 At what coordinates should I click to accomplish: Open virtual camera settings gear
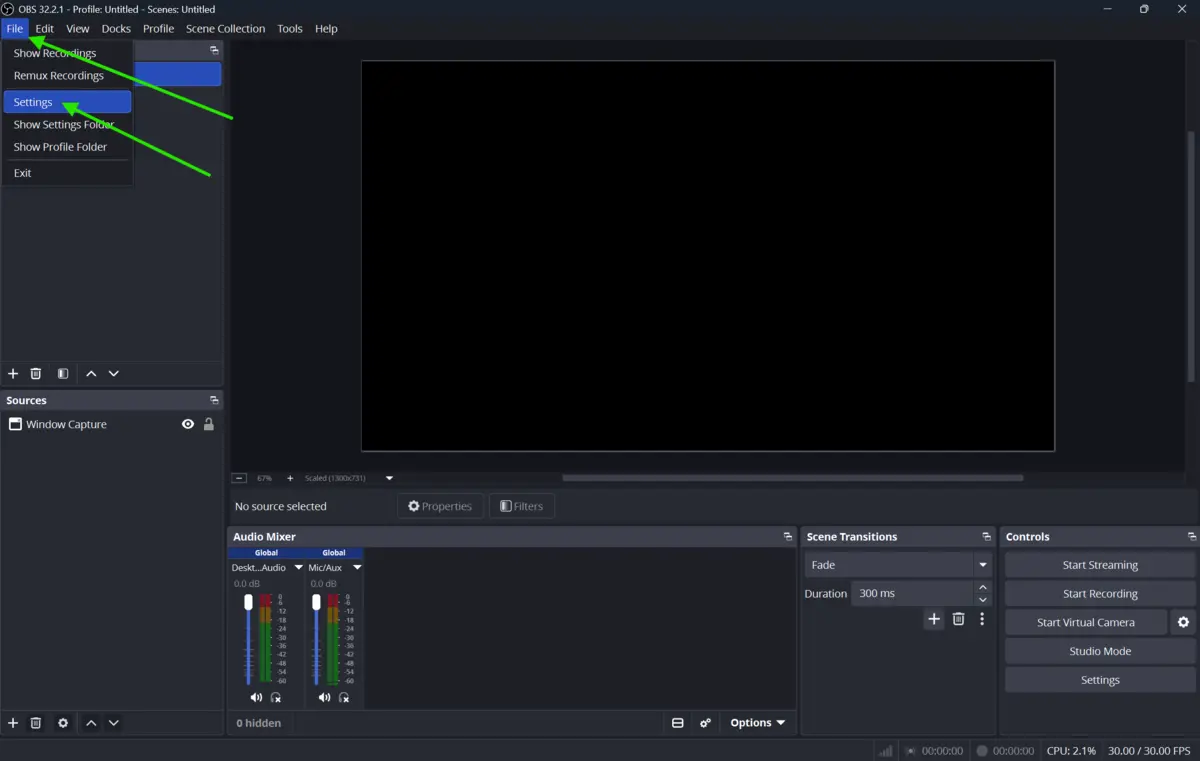click(x=1183, y=622)
